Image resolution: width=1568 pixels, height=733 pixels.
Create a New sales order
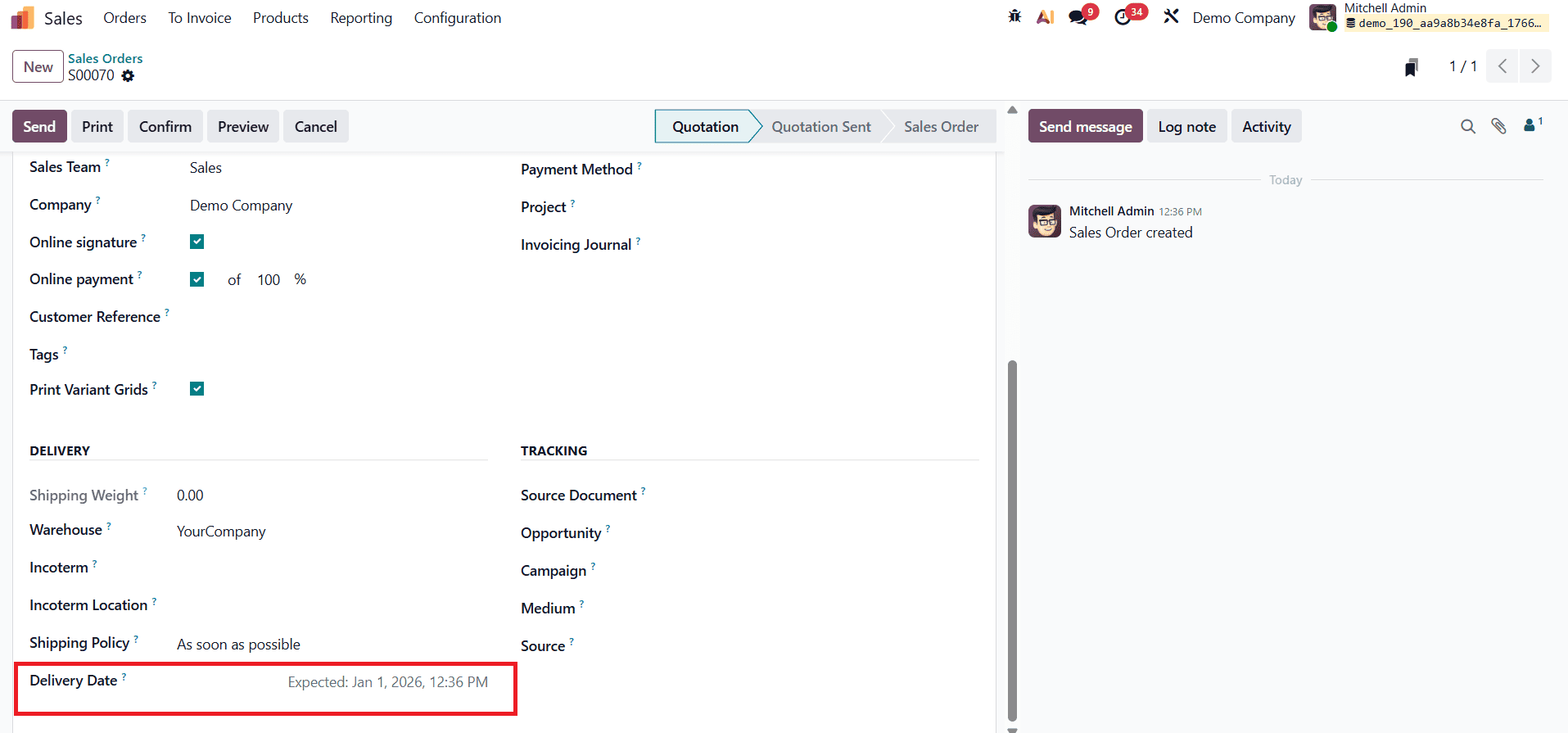[38, 67]
